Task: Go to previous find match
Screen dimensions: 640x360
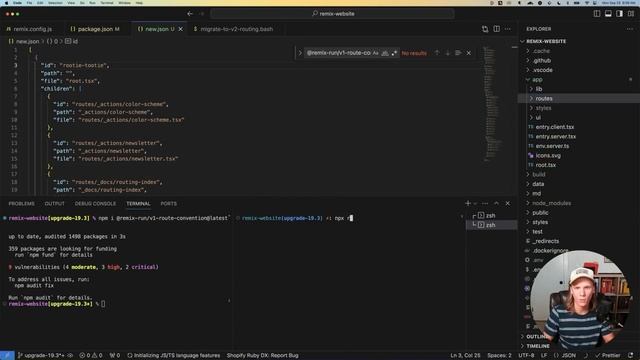Action: [x=437, y=53]
